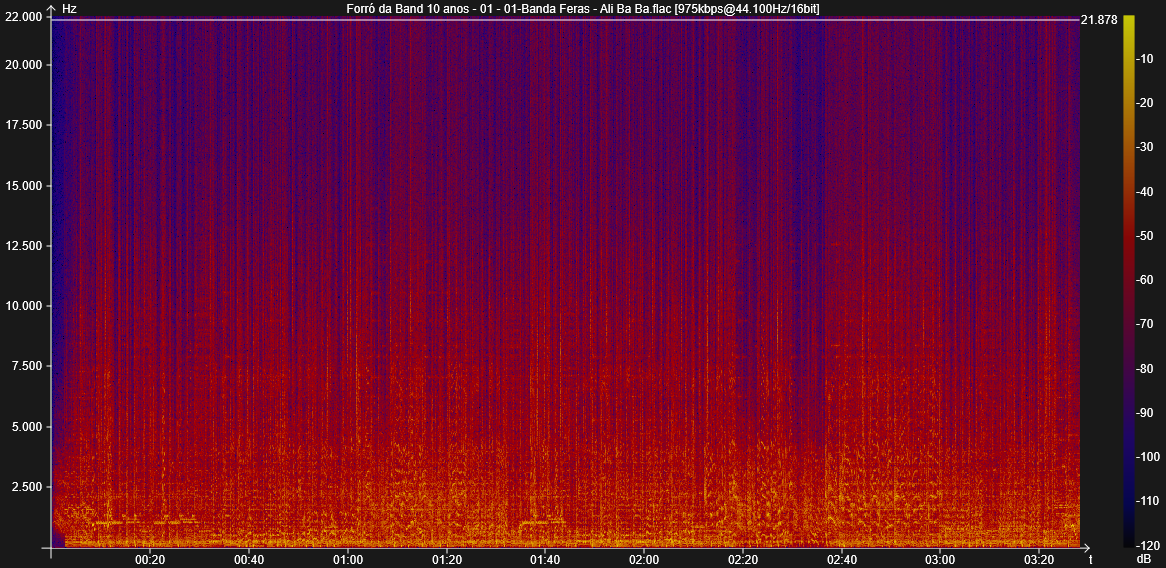The image size is (1166, 568).
Task: Click the dB color gradient legend bar
Action: point(1129,281)
